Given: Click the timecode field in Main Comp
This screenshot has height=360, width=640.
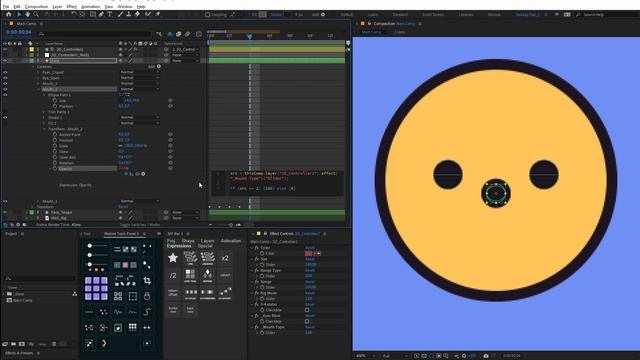Looking at the screenshot, I should (x=19, y=32).
